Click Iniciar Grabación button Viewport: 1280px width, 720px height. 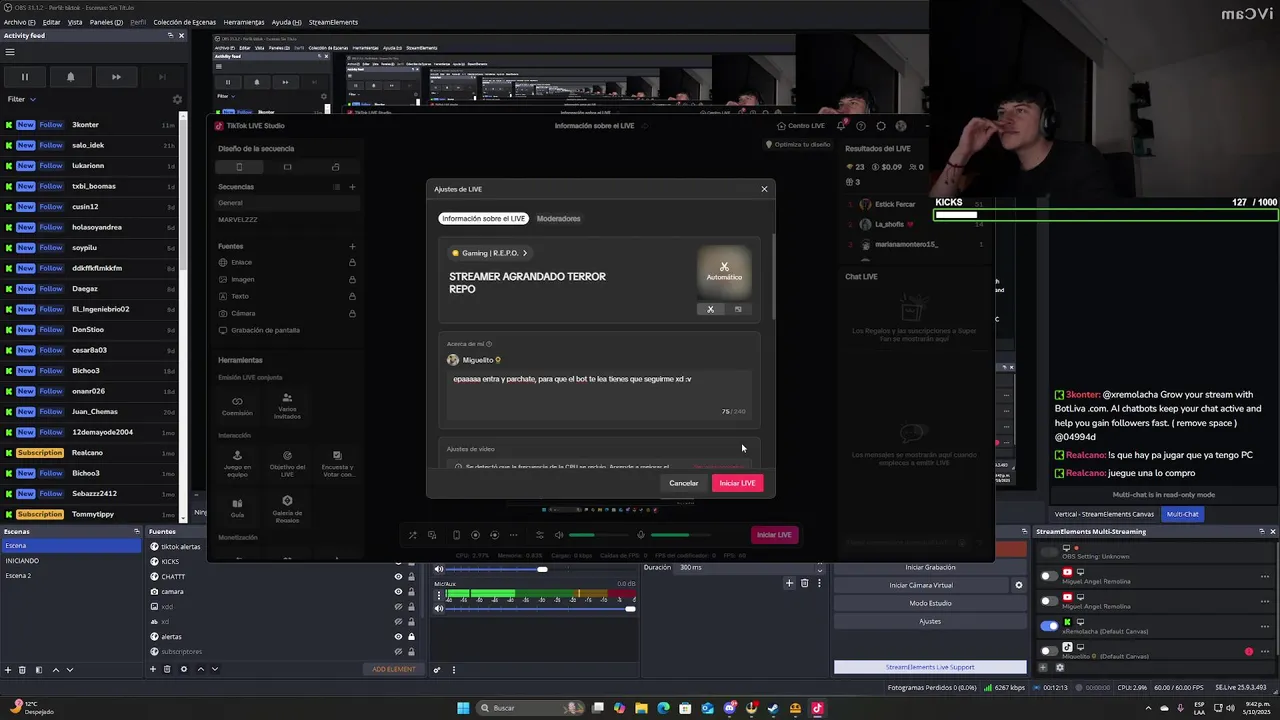[930, 567]
